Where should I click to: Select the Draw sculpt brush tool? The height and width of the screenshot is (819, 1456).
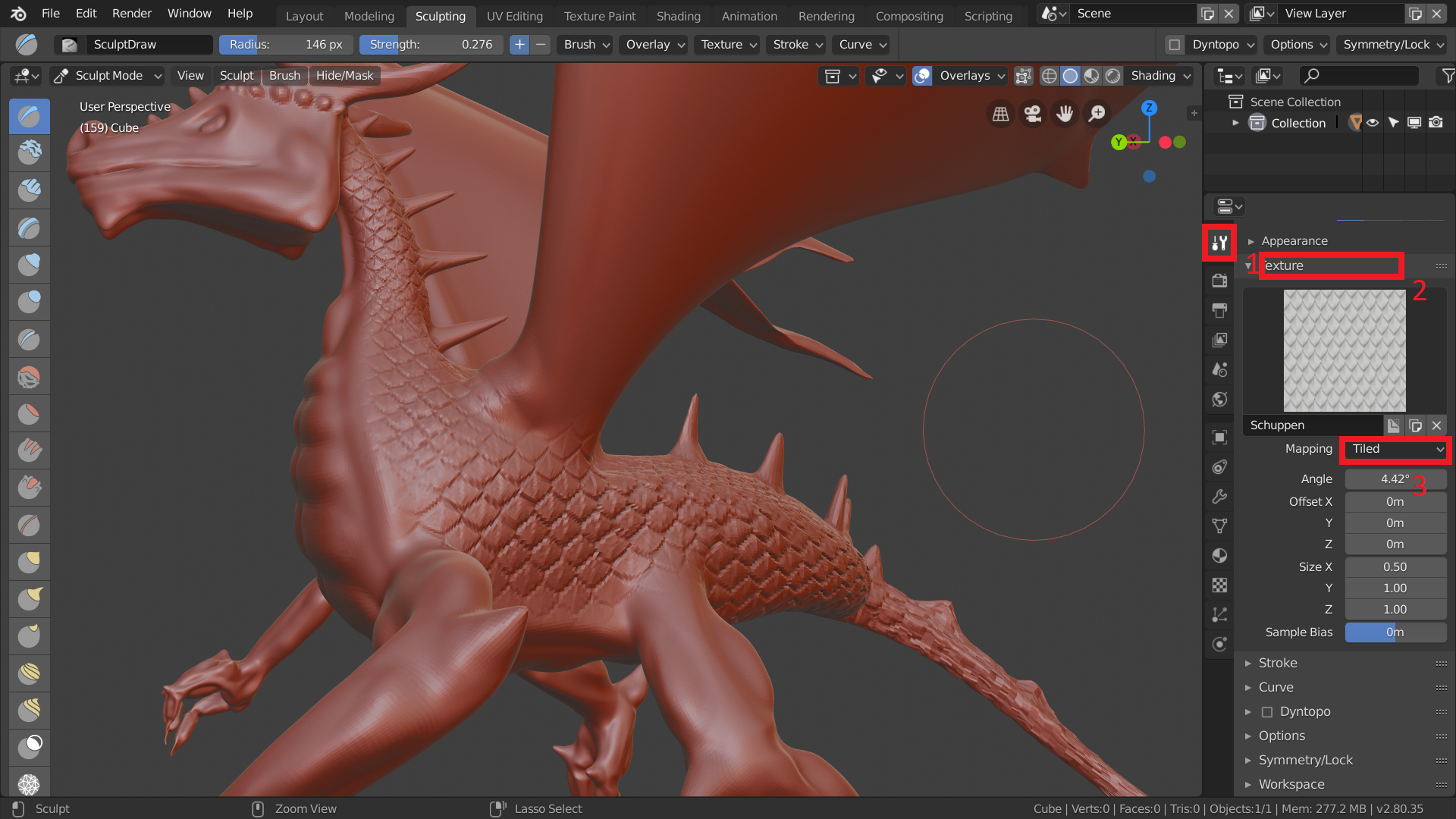(30, 116)
